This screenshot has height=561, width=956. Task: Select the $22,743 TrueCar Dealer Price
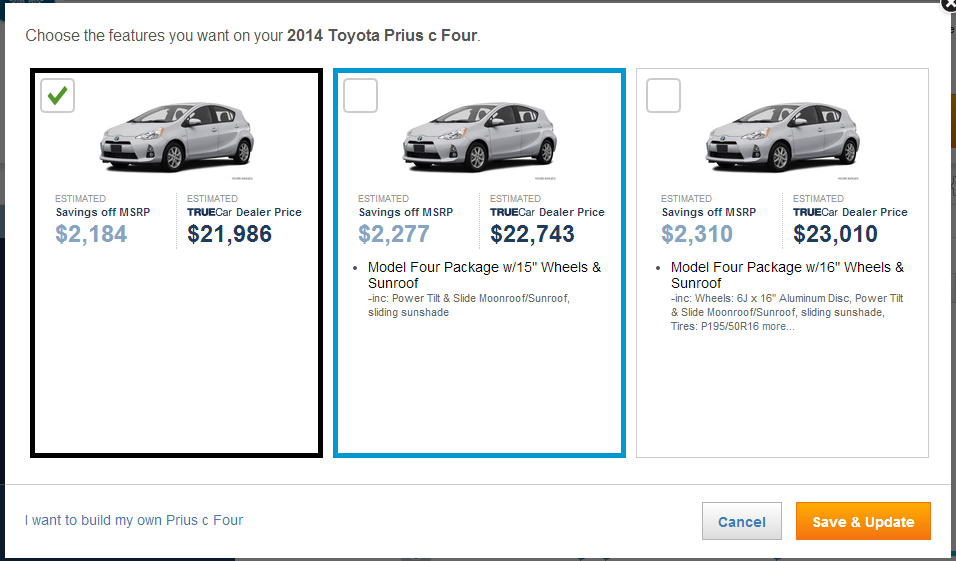(532, 235)
